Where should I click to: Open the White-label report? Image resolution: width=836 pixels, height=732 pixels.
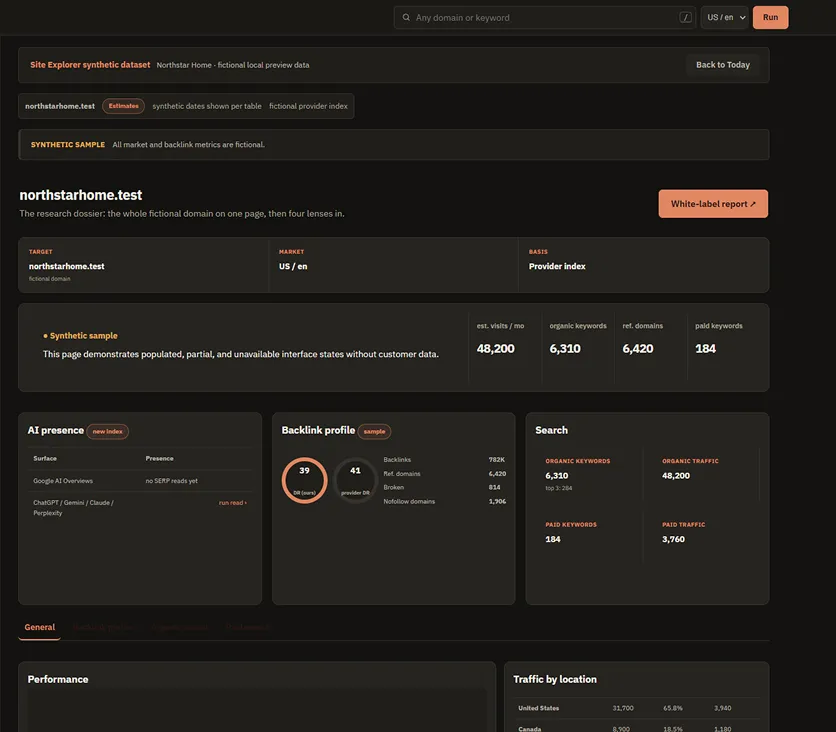[713, 204]
